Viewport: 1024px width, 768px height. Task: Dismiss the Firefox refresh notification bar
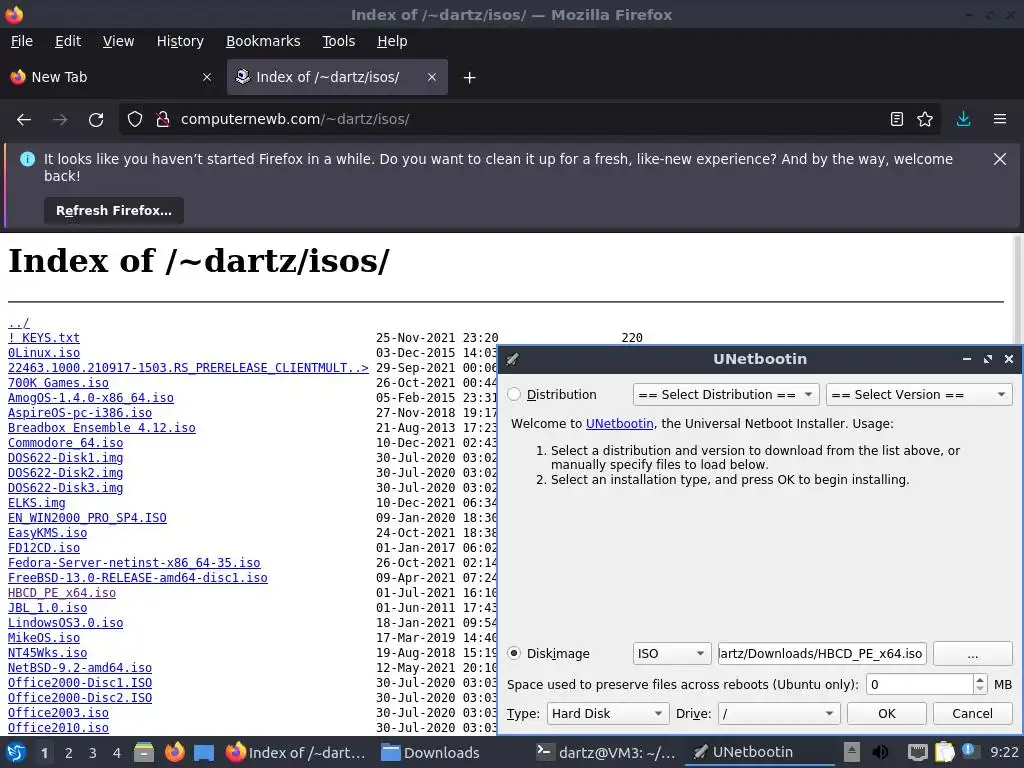click(x=1000, y=159)
